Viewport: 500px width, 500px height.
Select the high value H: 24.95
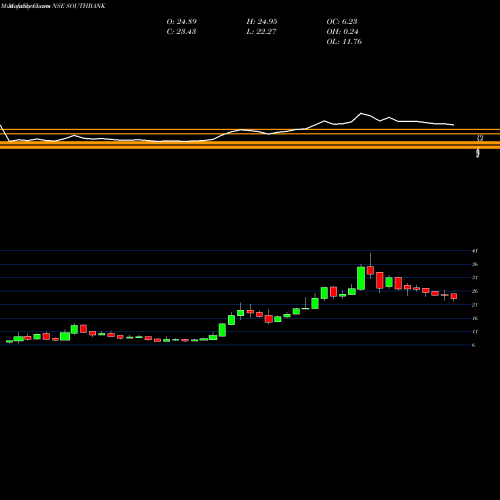(262, 22)
